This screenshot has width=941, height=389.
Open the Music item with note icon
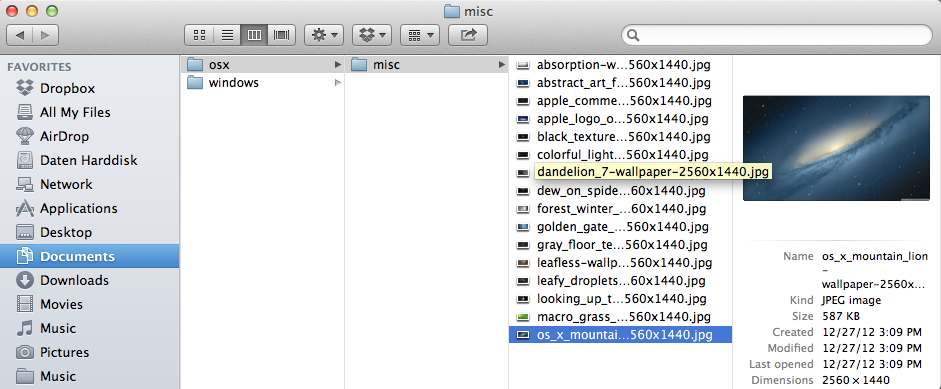click(x=89, y=328)
